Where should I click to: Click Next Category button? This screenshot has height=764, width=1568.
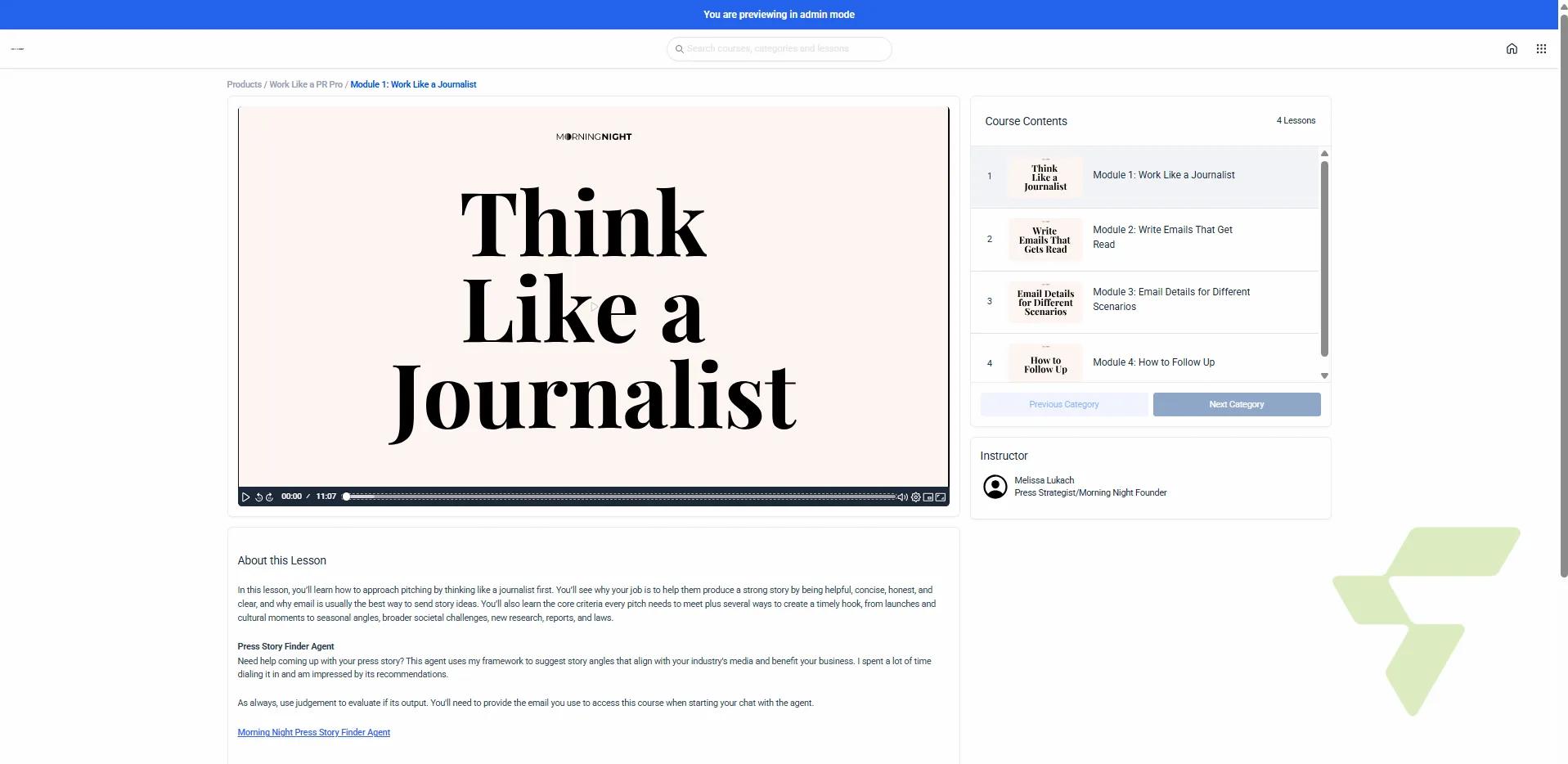click(1237, 404)
